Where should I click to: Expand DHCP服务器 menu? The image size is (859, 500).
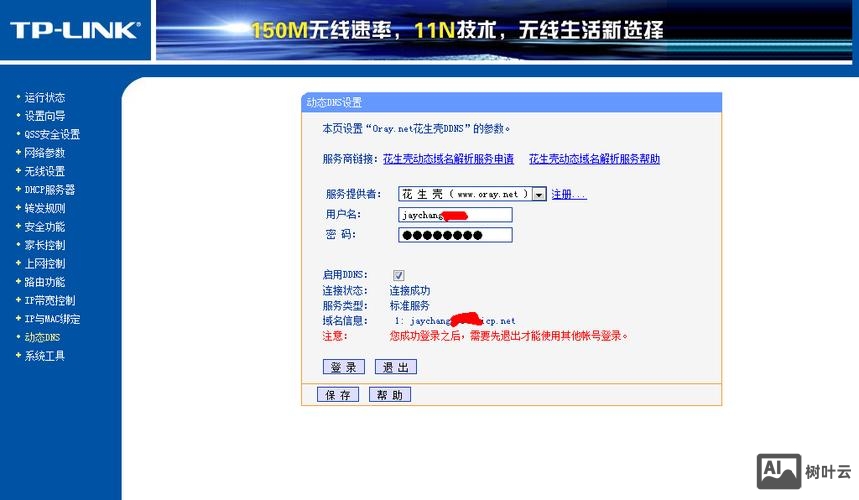point(49,189)
